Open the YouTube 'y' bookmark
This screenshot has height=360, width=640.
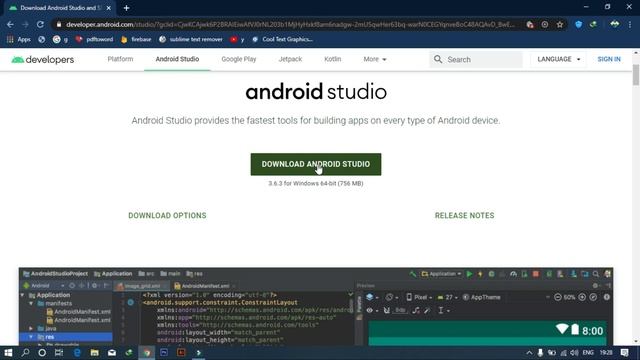pos(237,39)
